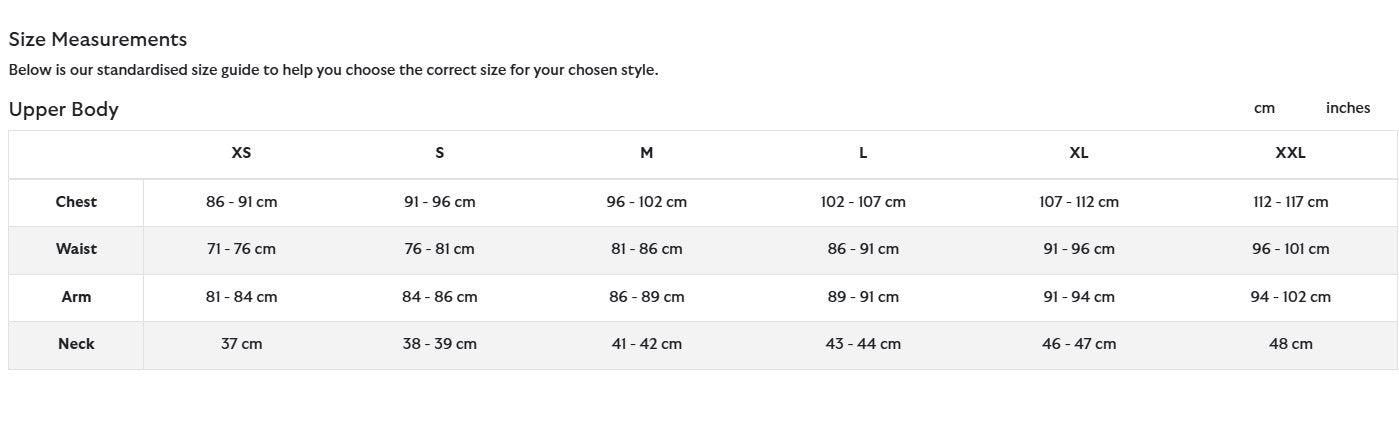Click the XL size column header
The width and height of the screenshot is (1399, 434).
click(1078, 153)
